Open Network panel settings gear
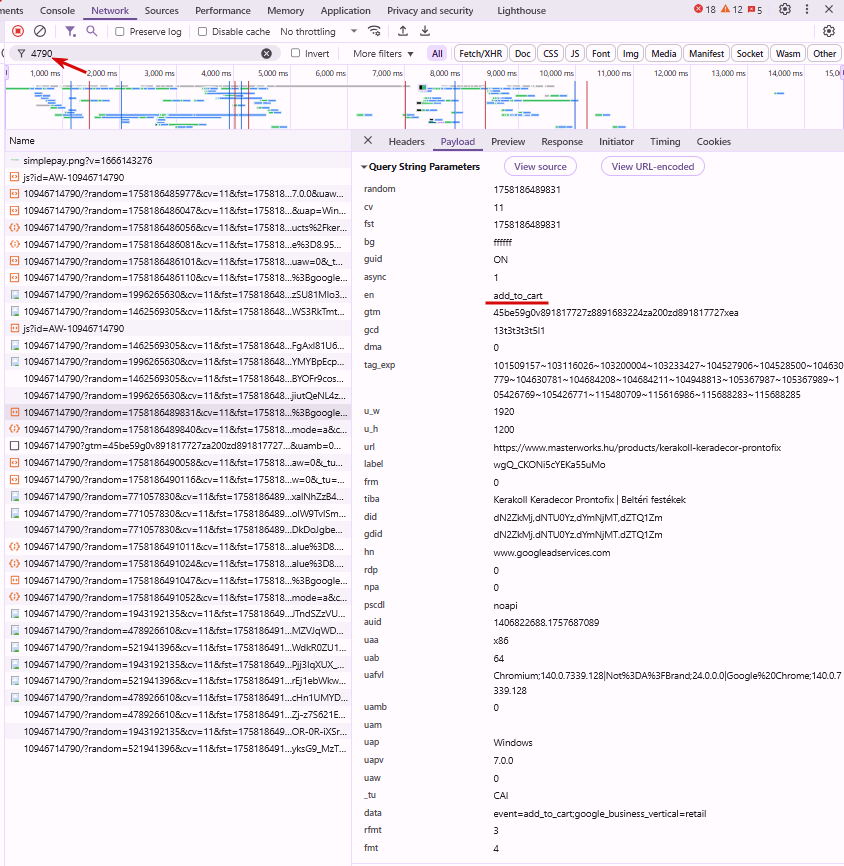Screen dimensions: 844x866 click(829, 31)
